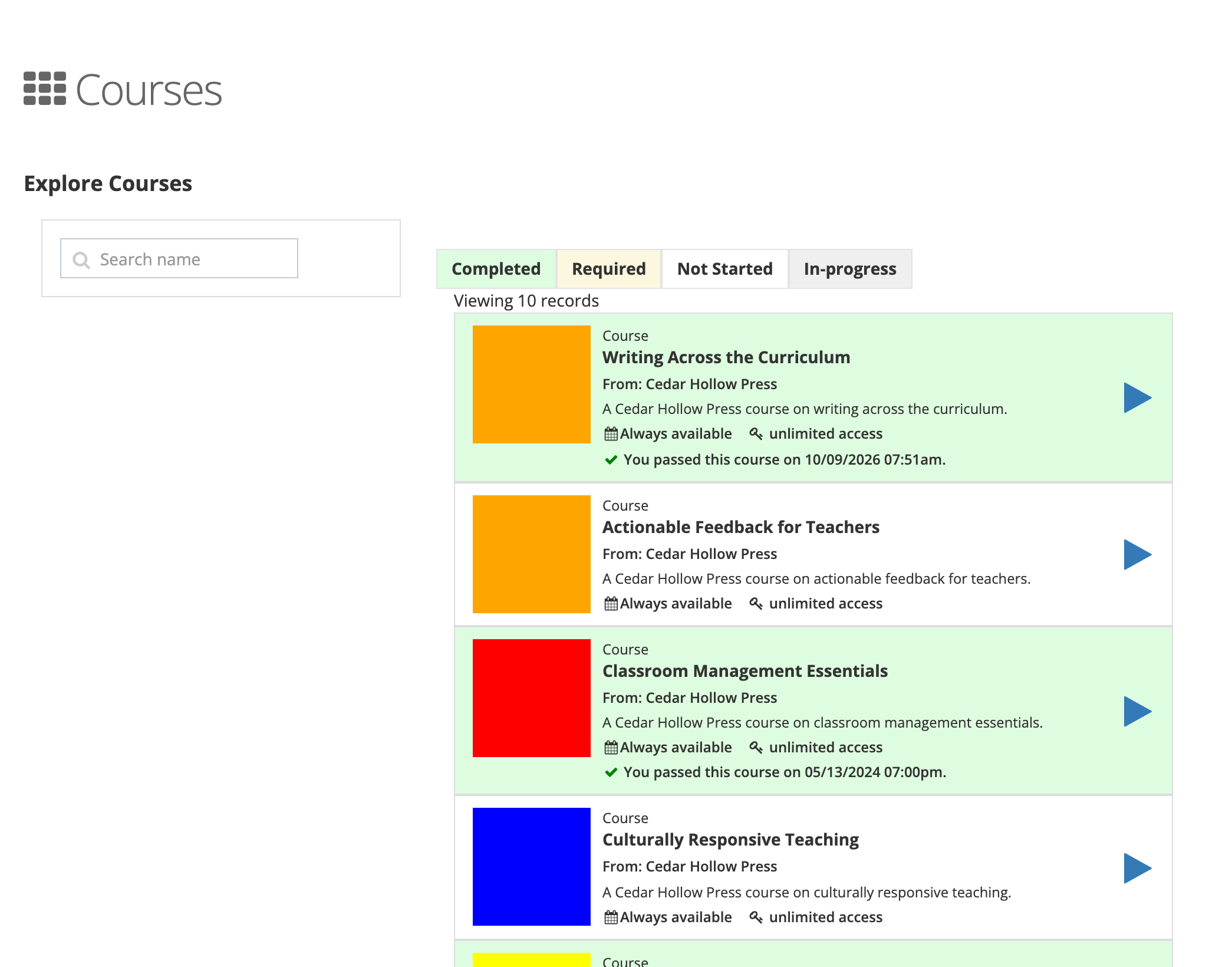Click blue thumbnail of Culturally Responsive Teaching

click(532, 867)
